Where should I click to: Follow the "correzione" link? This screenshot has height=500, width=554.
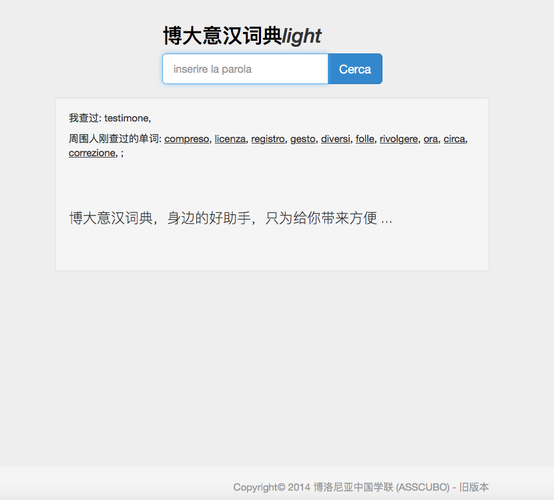[92, 153]
